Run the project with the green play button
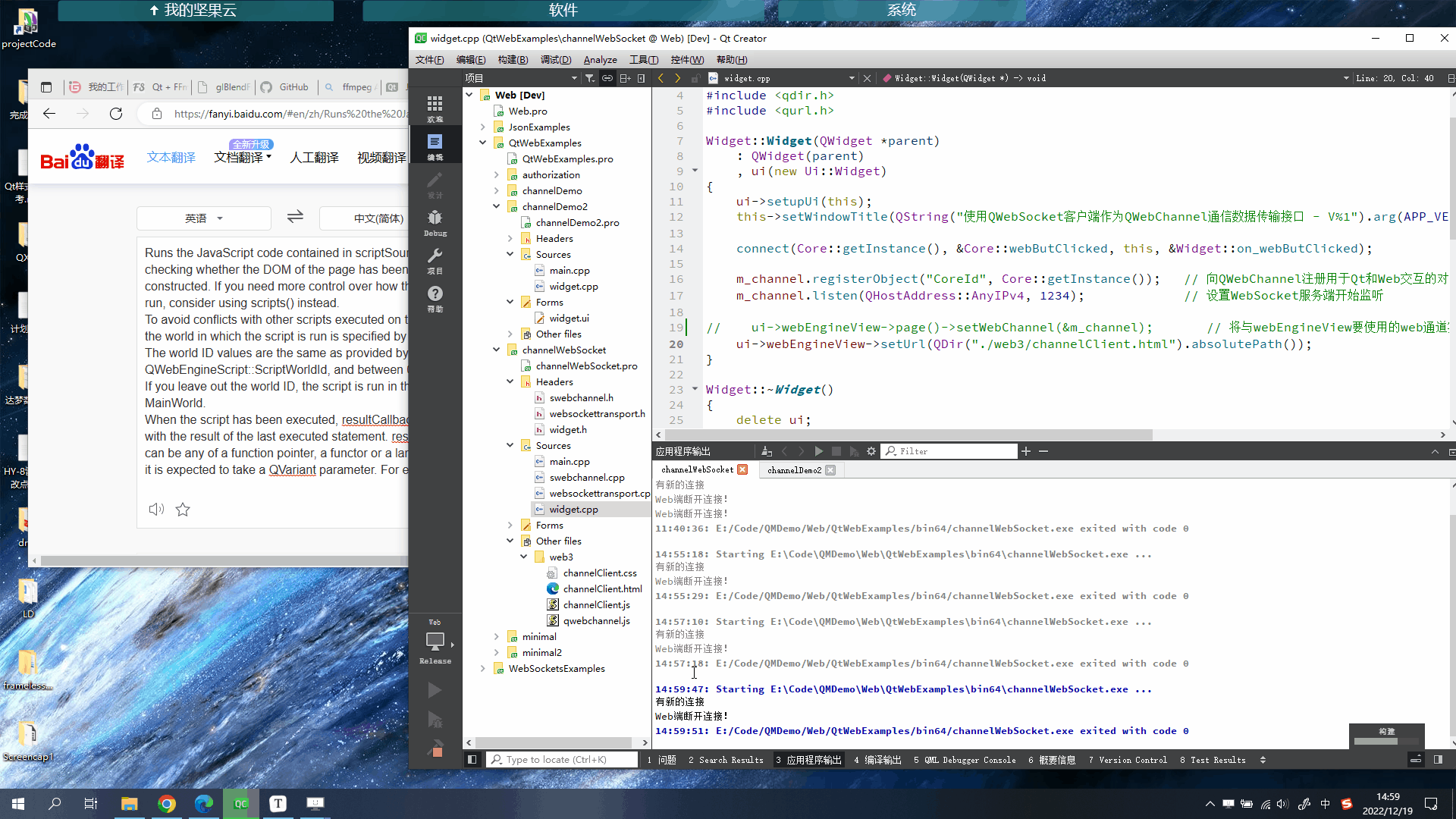 [435, 690]
